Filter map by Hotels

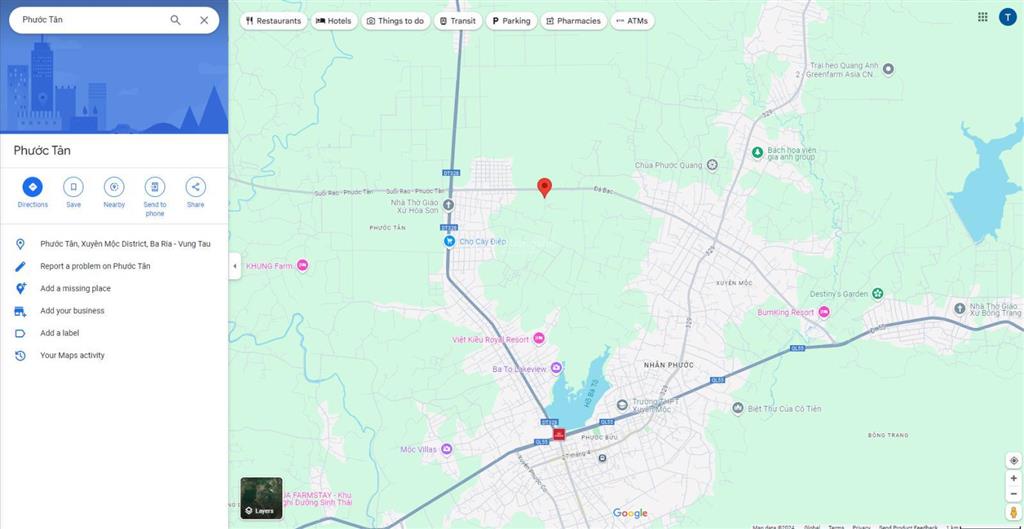tap(334, 21)
